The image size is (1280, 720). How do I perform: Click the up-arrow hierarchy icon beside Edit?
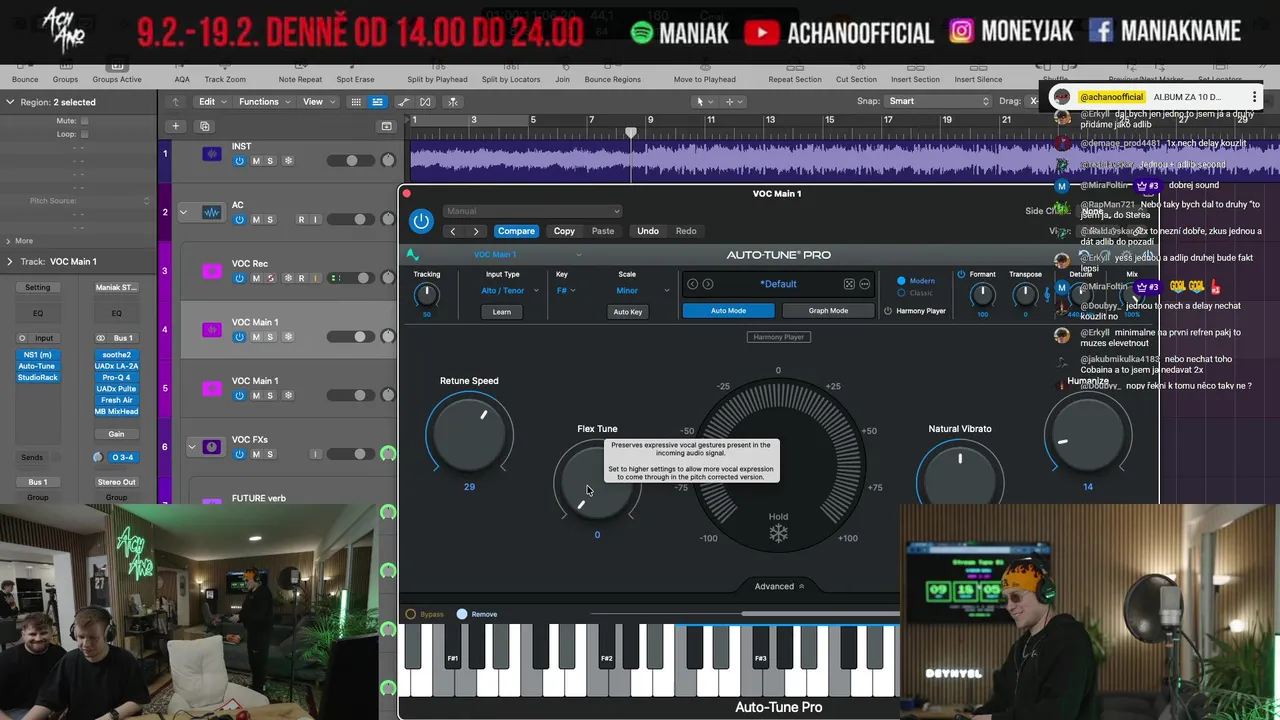coord(176,102)
